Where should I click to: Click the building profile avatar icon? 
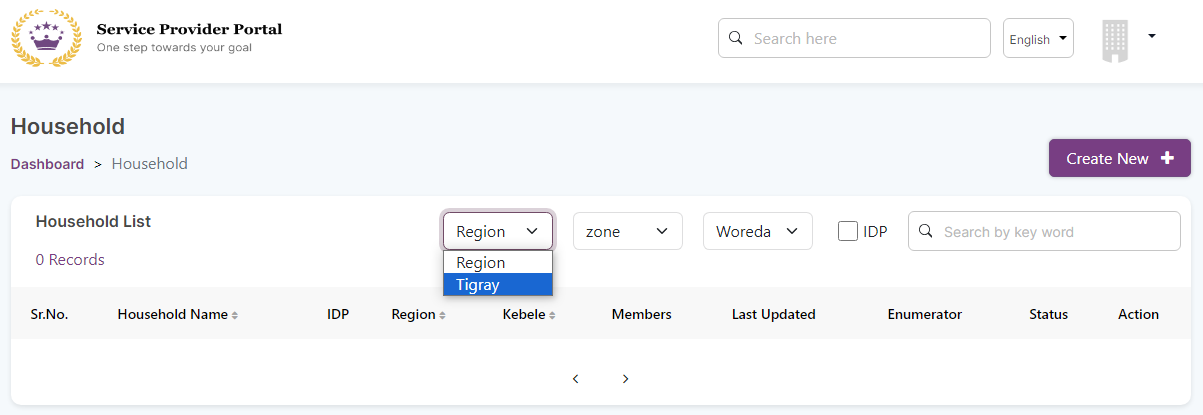pos(1114,40)
